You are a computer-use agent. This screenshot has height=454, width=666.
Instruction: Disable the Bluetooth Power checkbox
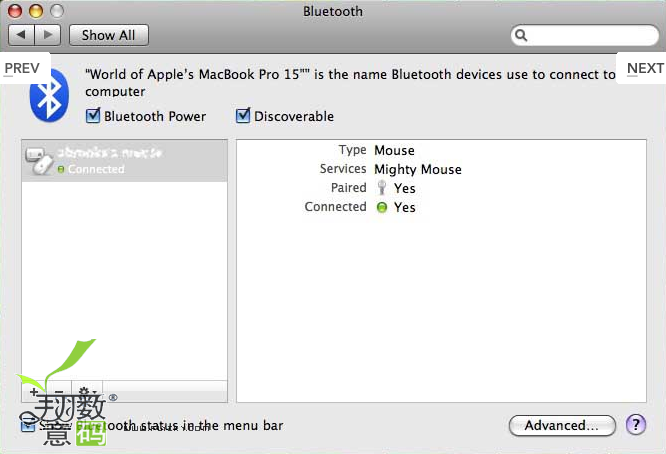coord(93,116)
